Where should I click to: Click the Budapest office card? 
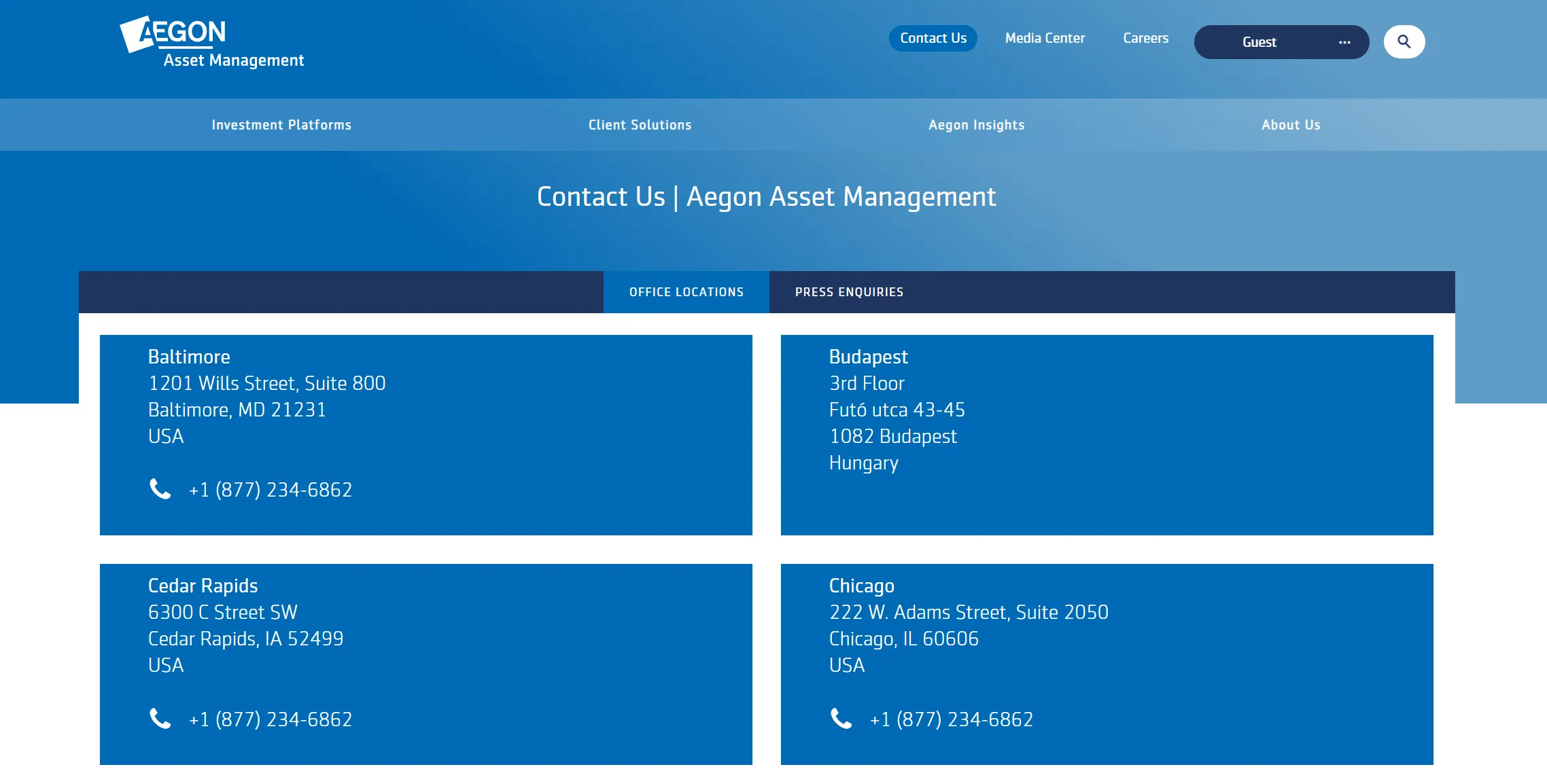[x=1107, y=435]
